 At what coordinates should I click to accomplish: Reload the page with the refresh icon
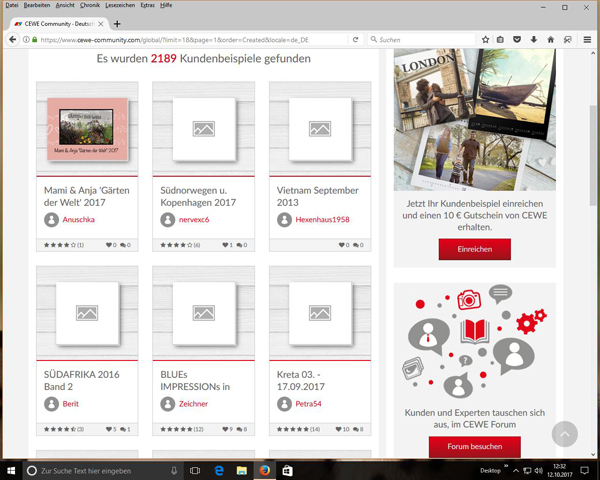coord(355,39)
